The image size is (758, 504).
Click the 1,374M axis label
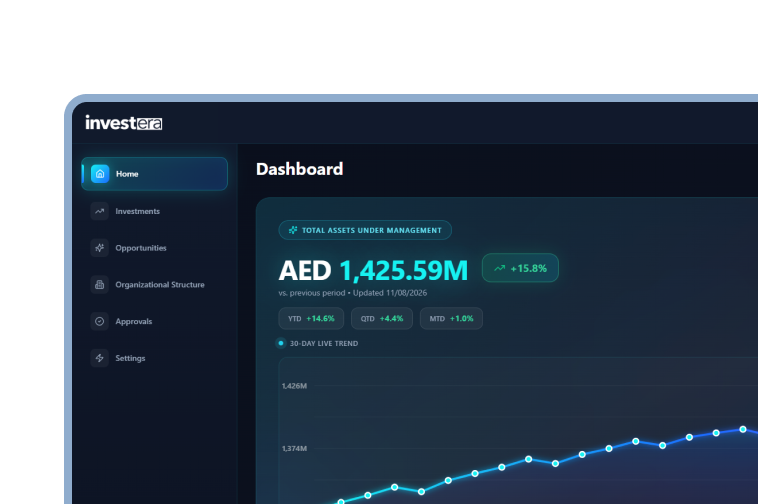(294, 448)
